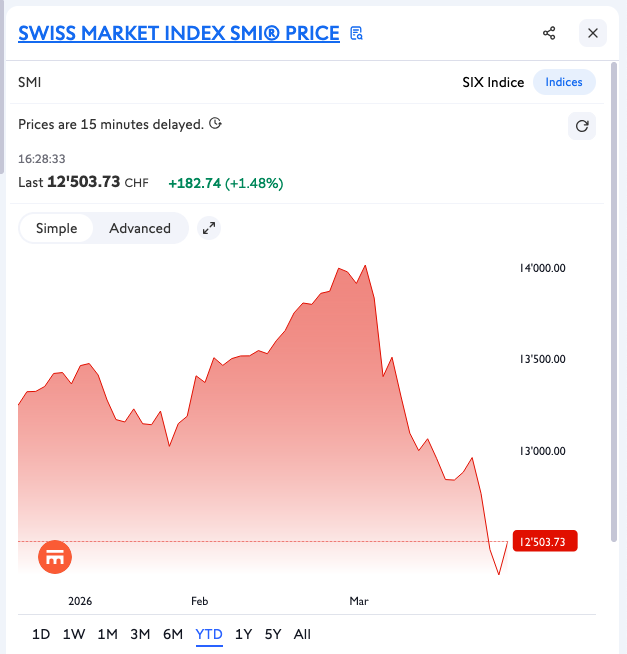Select the All time range
Image resolution: width=627 pixels, height=654 pixels.
coord(302,634)
